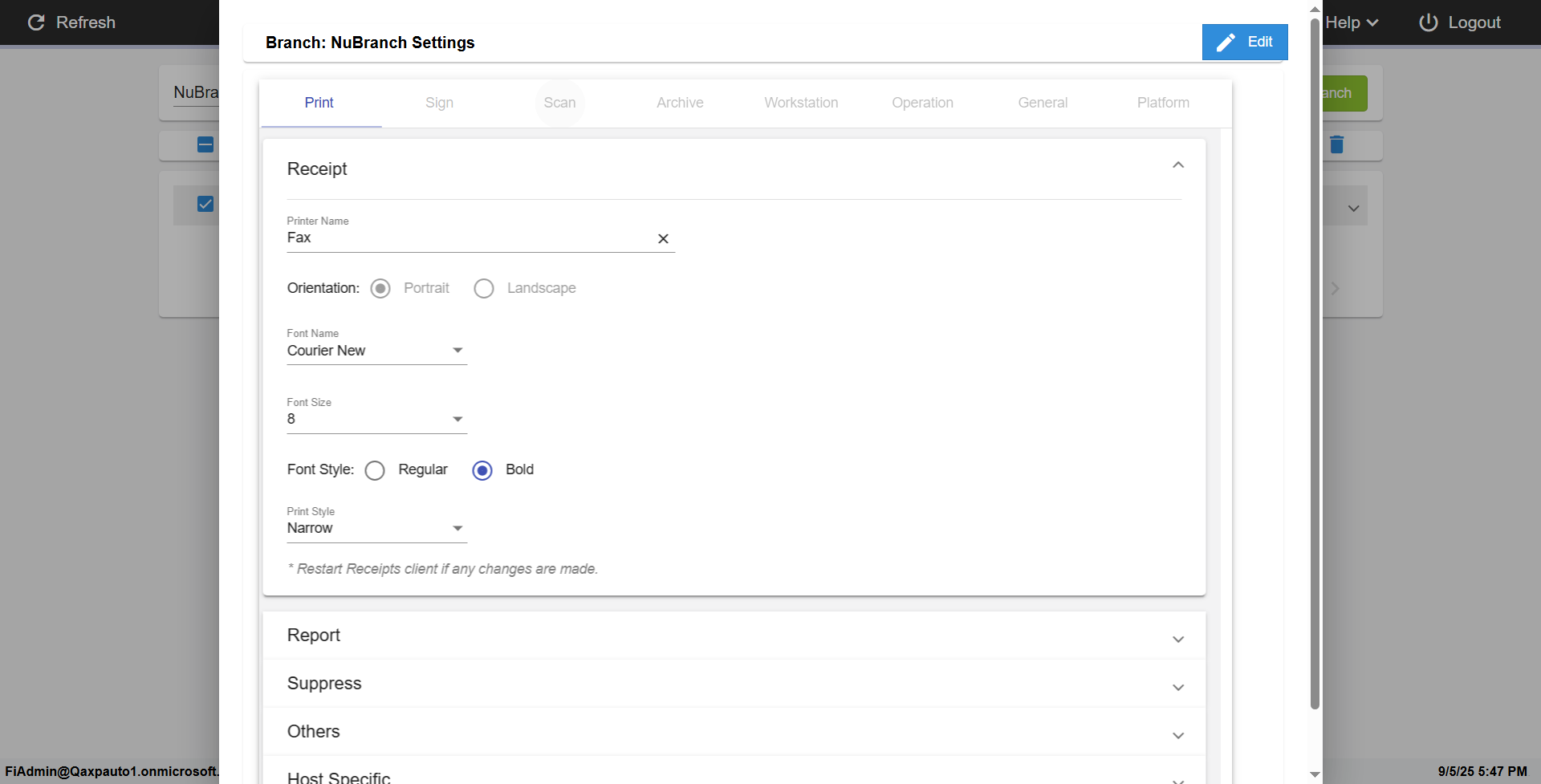Click the dialog vertical scrollbar

click(1315, 363)
